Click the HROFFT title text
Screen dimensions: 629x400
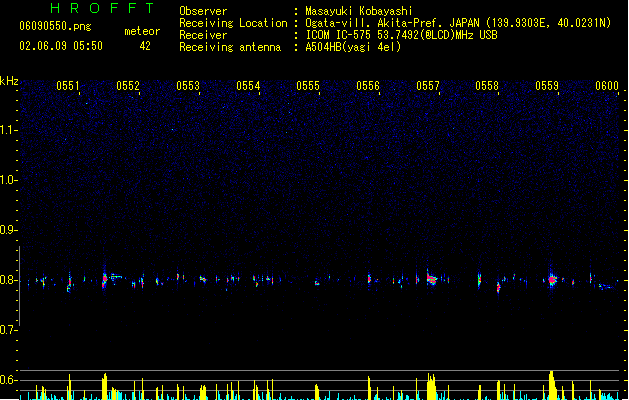coord(102,8)
